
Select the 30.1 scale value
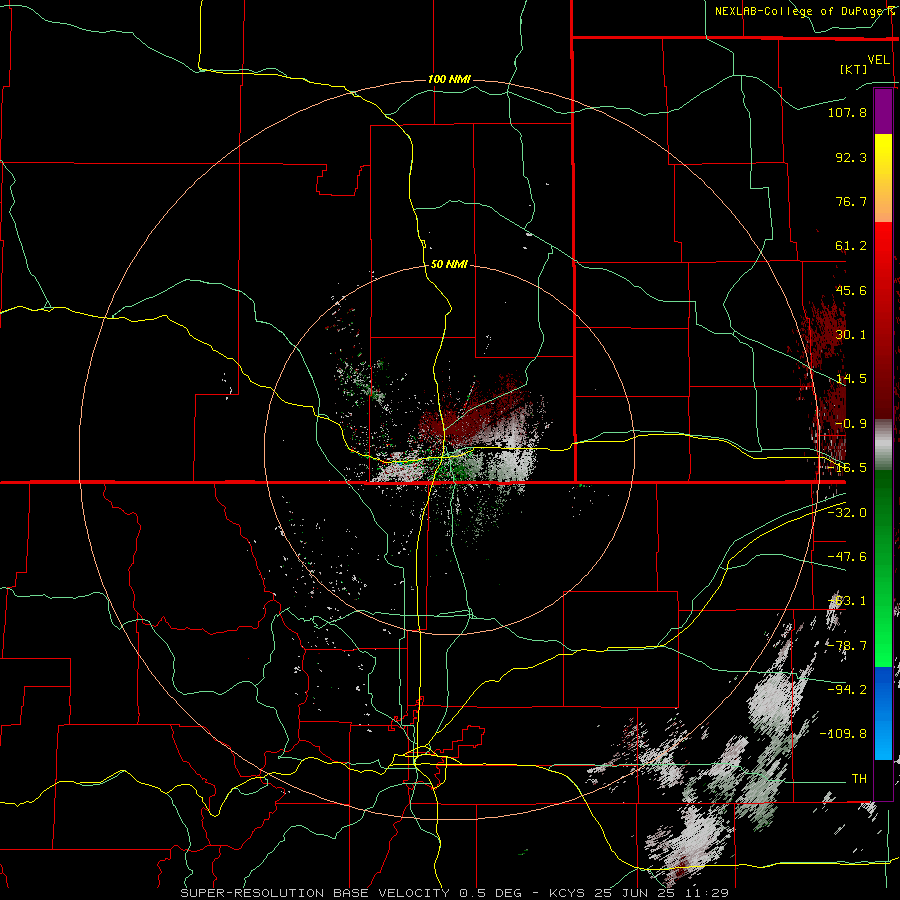[851, 335]
